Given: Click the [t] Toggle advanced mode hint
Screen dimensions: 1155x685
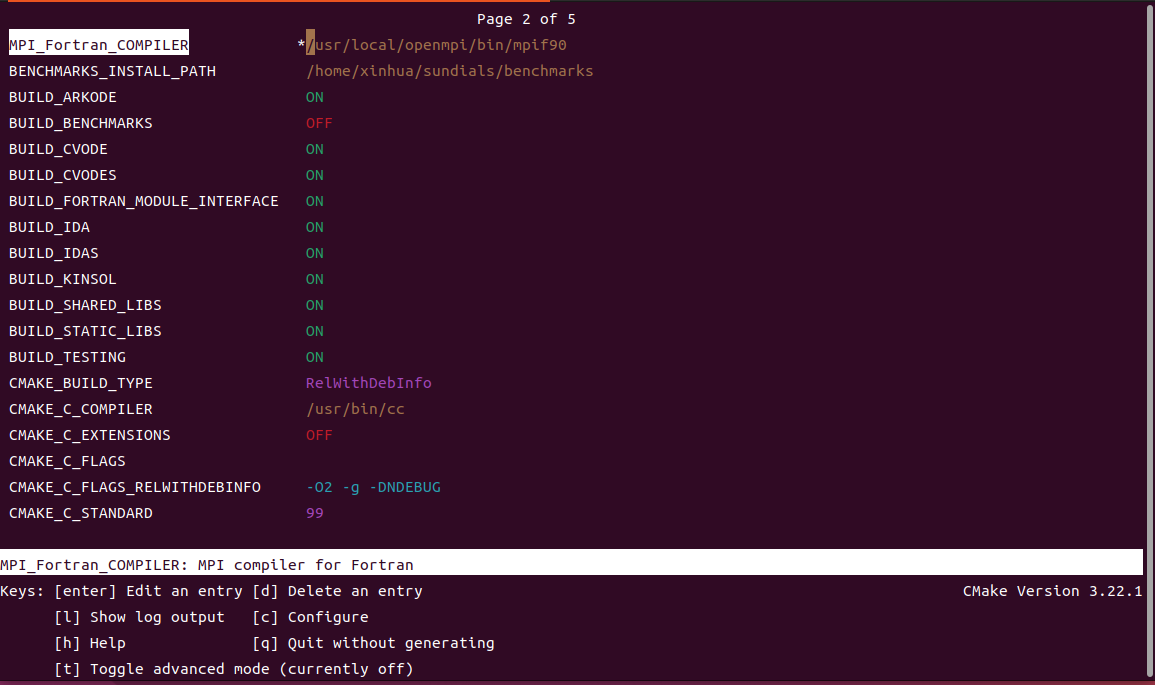Looking at the screenshot, I should point(234,670).
